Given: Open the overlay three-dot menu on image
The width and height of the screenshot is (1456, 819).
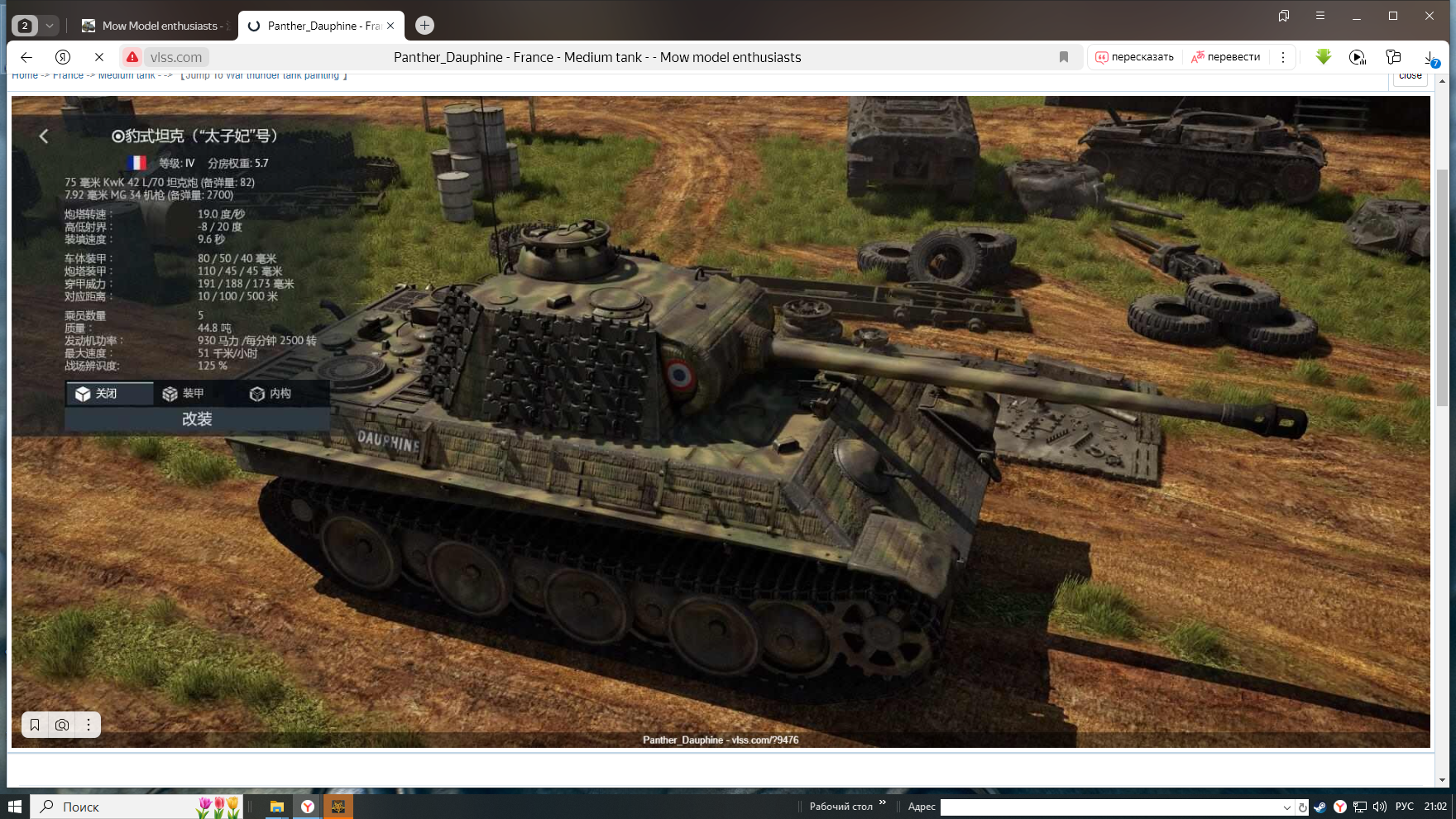Looking at the screenshot, I should click(x=89, y=725).
